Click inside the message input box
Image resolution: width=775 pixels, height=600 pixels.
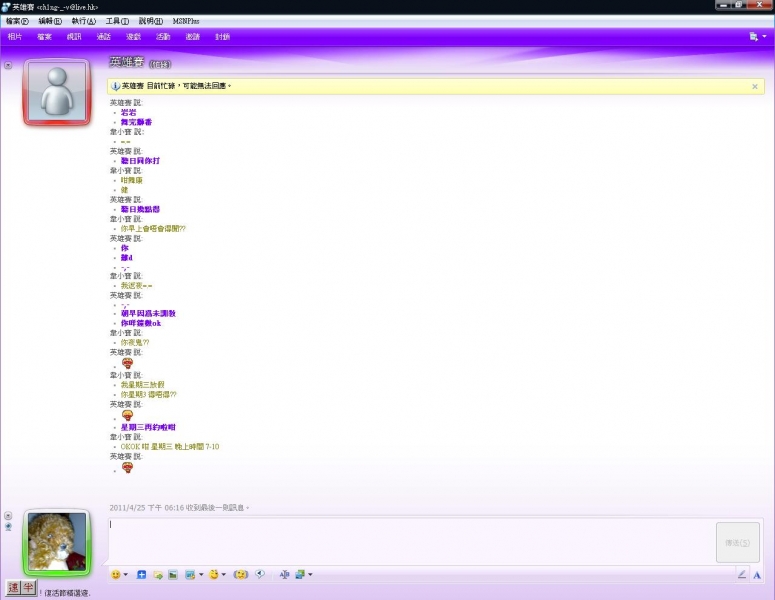pos(410,542)
